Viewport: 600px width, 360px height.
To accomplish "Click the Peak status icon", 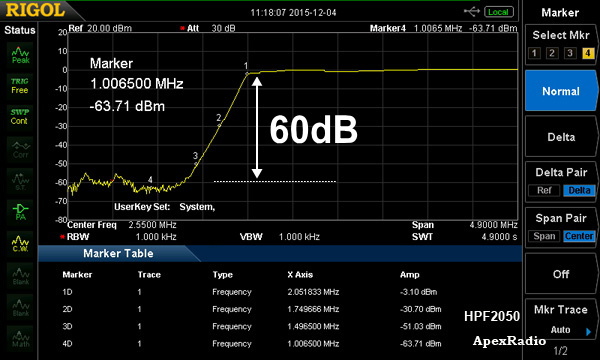I will [x=20, y=55].
